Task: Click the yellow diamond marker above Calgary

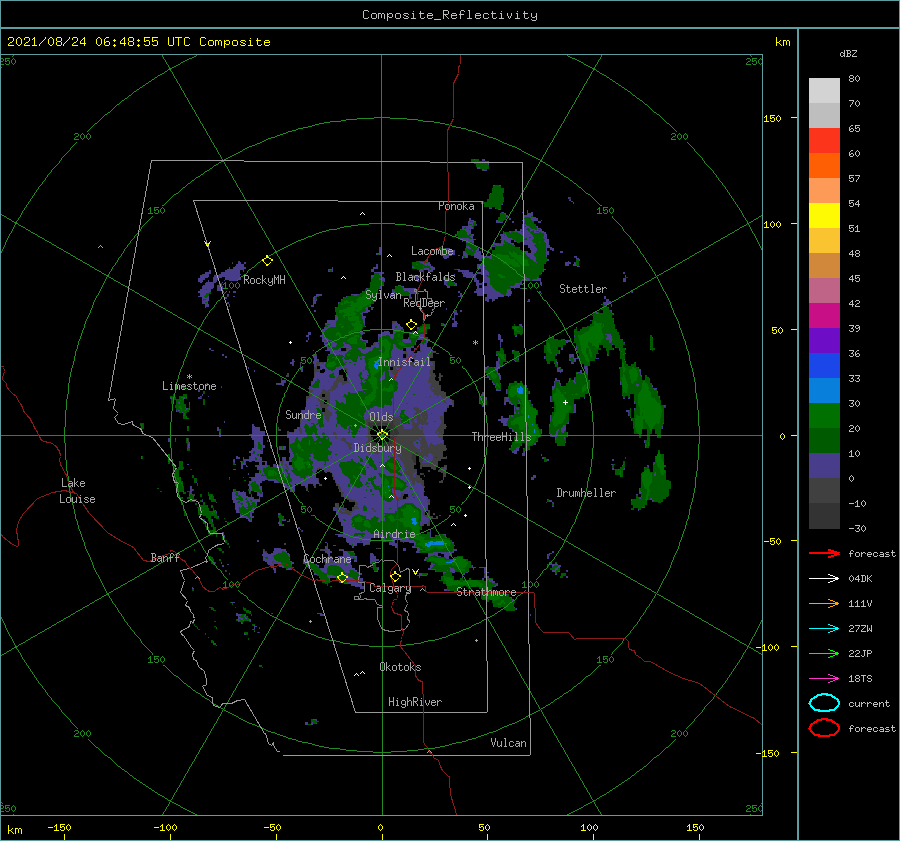Action: 395,576
